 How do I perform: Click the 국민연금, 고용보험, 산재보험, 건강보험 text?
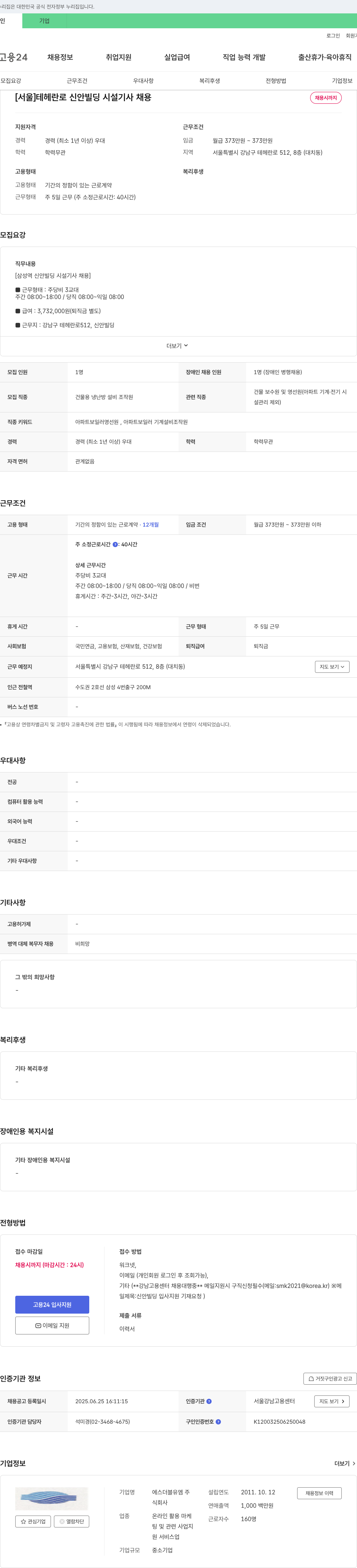coord(119,646)
